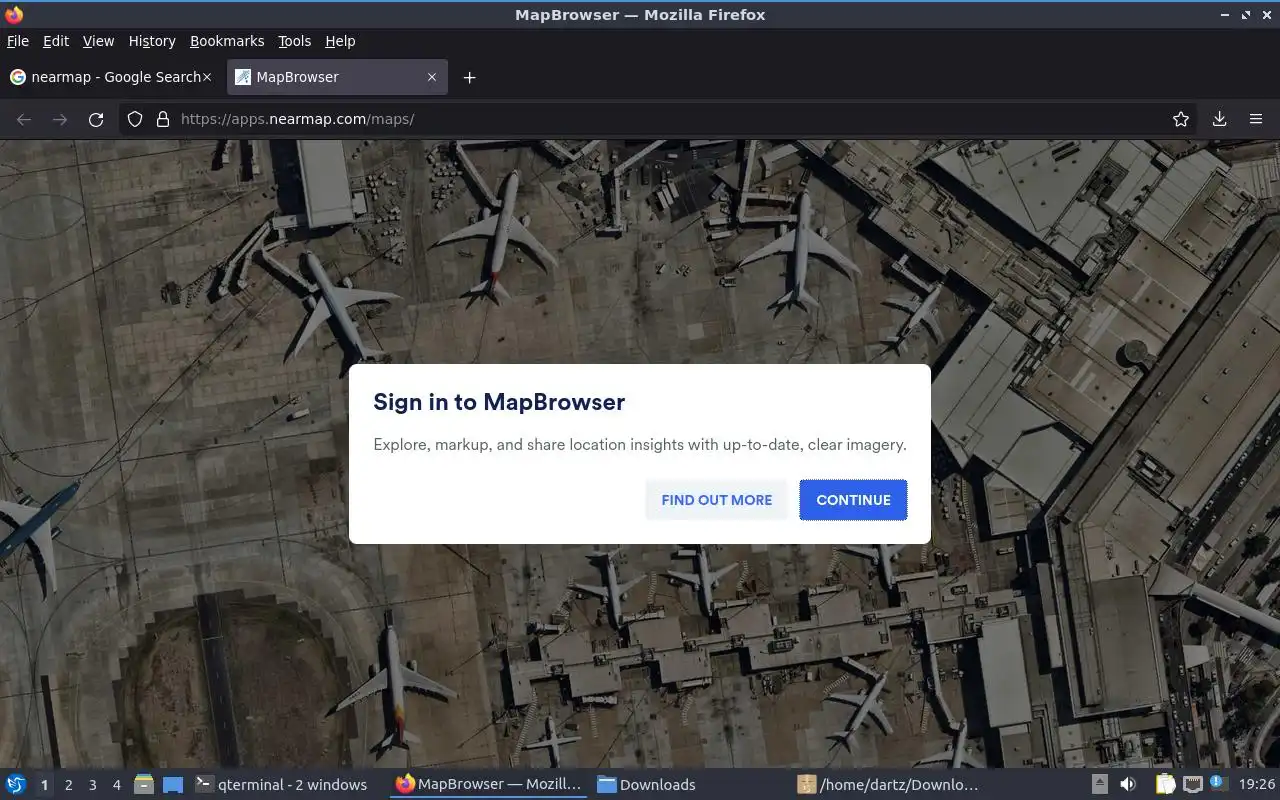Click the CONTINUE button
The width and height of the screenshot is (1280, 800).
(x=853, y=500)
